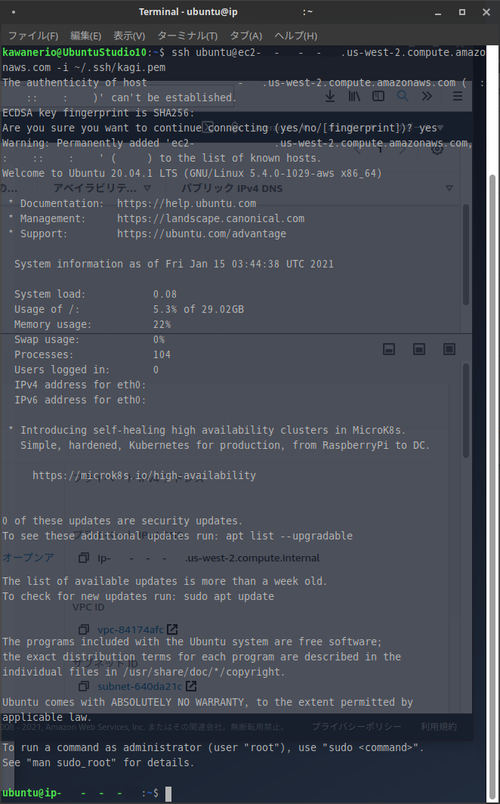
Task: Toggle the sidebar panel icon
Action: pyautogui.click(x=378, y=96)
